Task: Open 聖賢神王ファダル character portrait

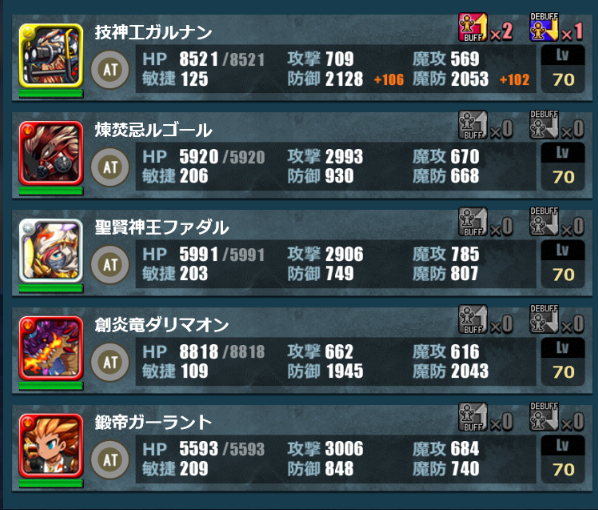Action: (51, 251)
